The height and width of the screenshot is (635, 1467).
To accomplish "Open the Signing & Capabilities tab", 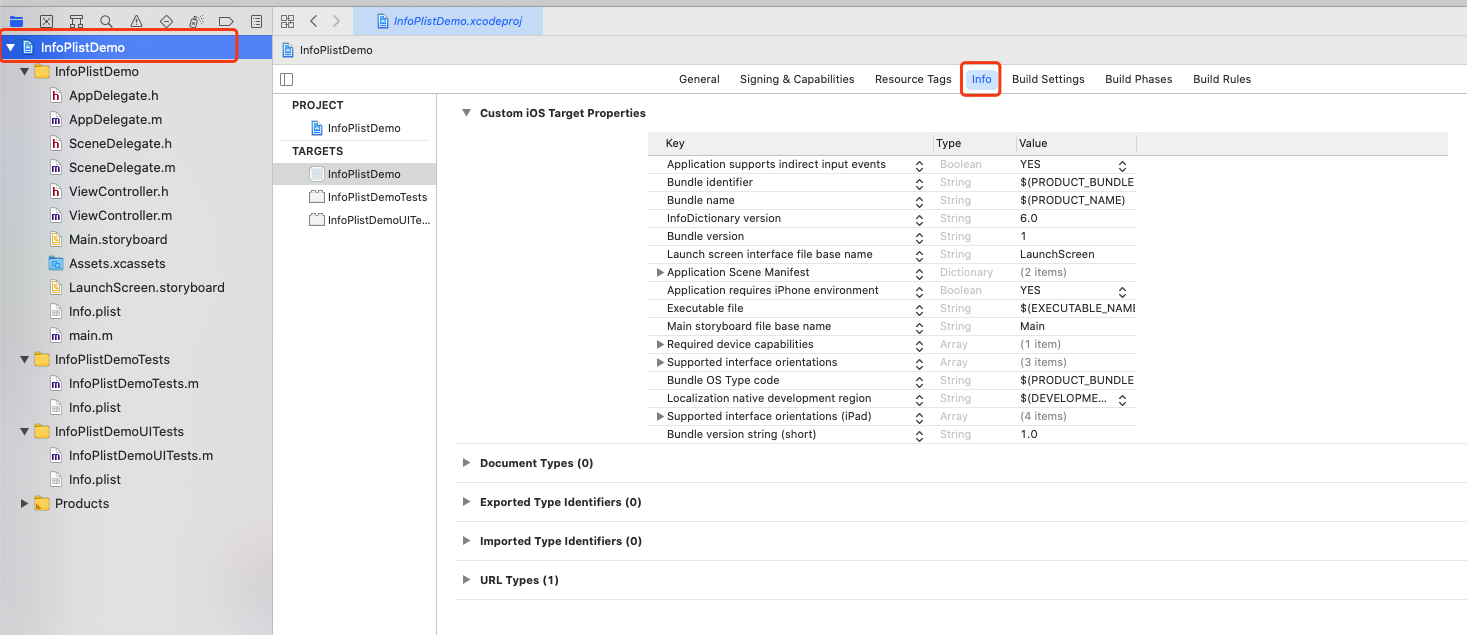I will (x=797, y=79).
